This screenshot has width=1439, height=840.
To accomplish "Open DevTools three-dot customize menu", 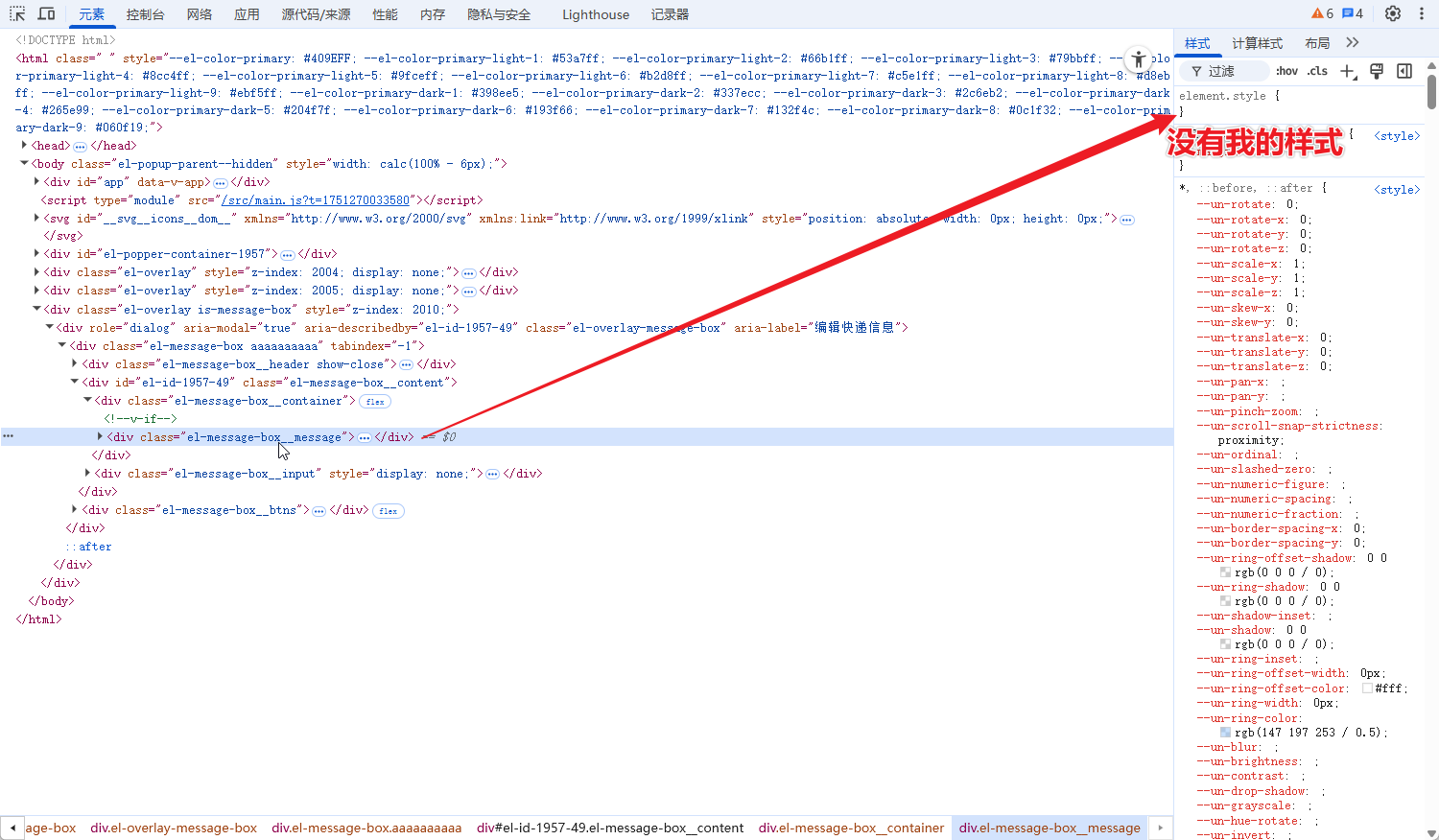I will point(1422,13).
